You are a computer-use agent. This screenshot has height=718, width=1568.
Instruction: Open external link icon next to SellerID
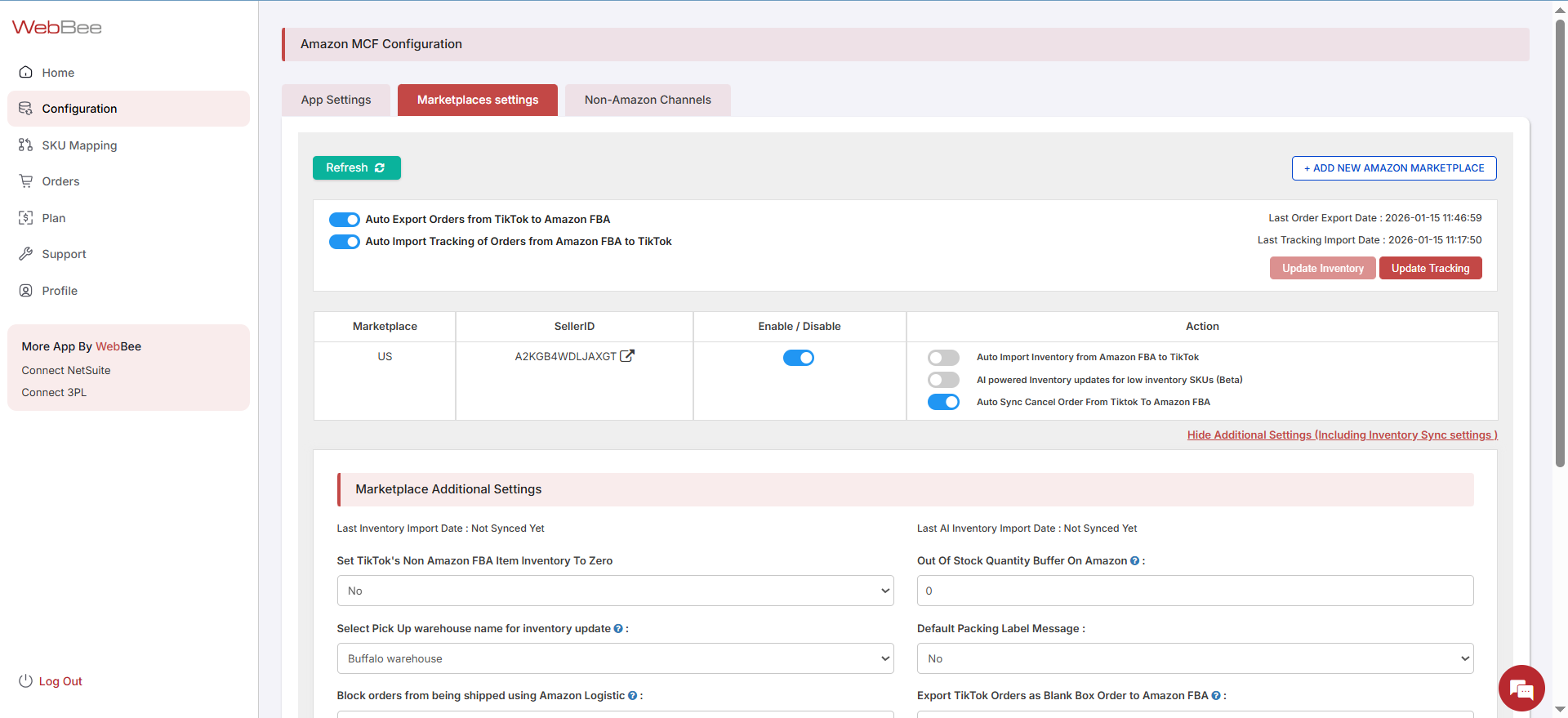(x=627, y=356)
